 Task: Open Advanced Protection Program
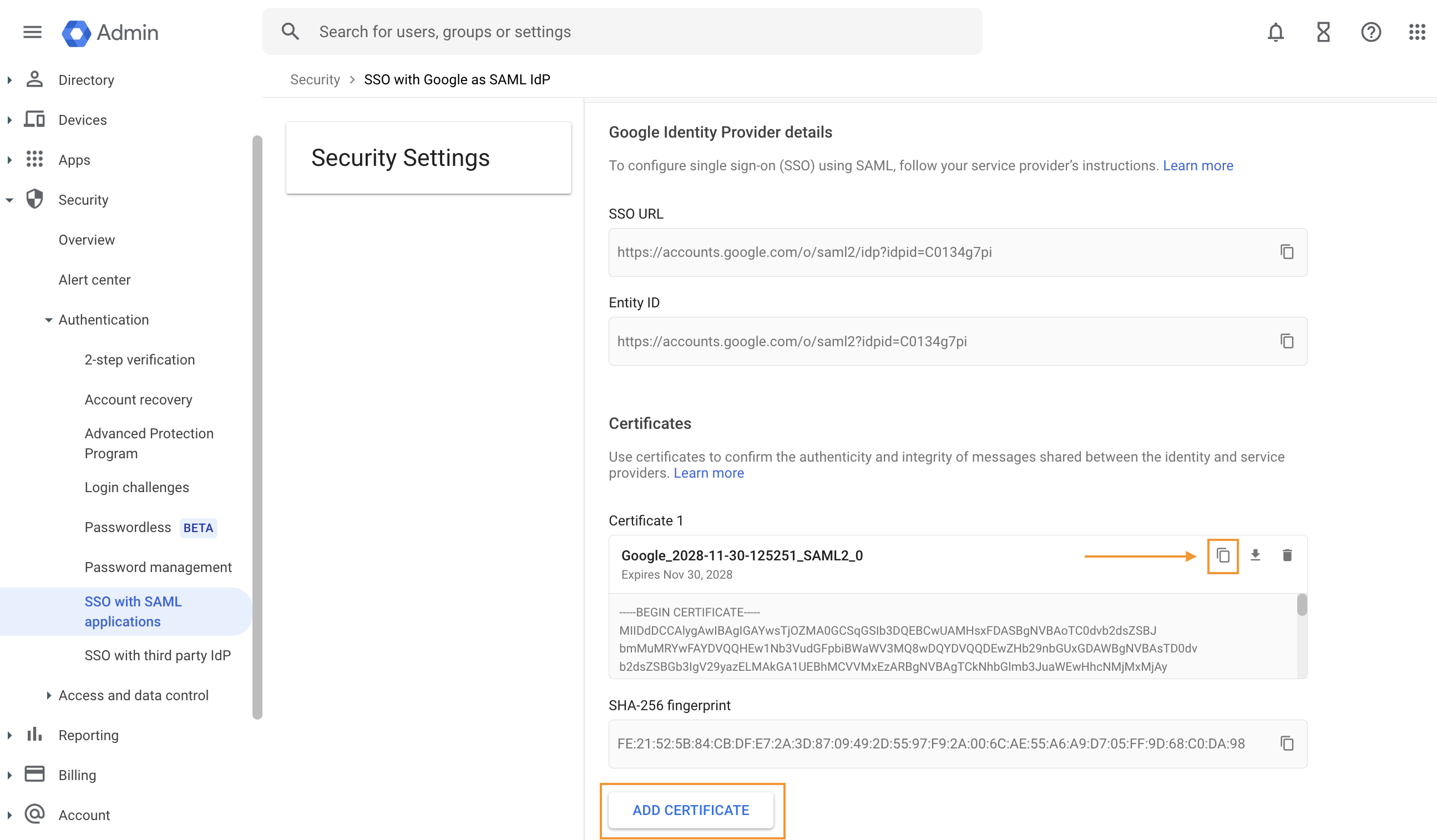tap(149, 443)
